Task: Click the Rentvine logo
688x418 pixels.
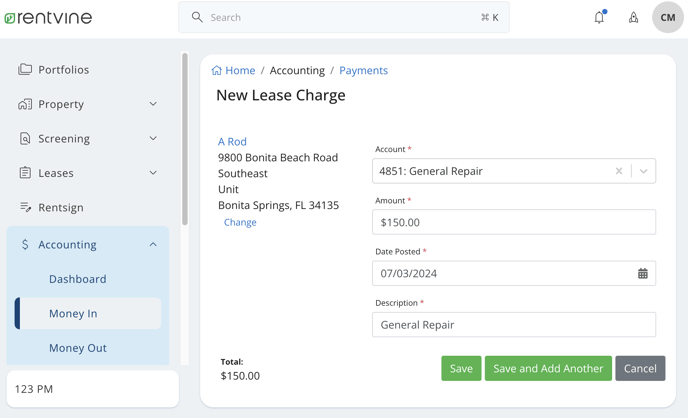Action: [48, 18]
